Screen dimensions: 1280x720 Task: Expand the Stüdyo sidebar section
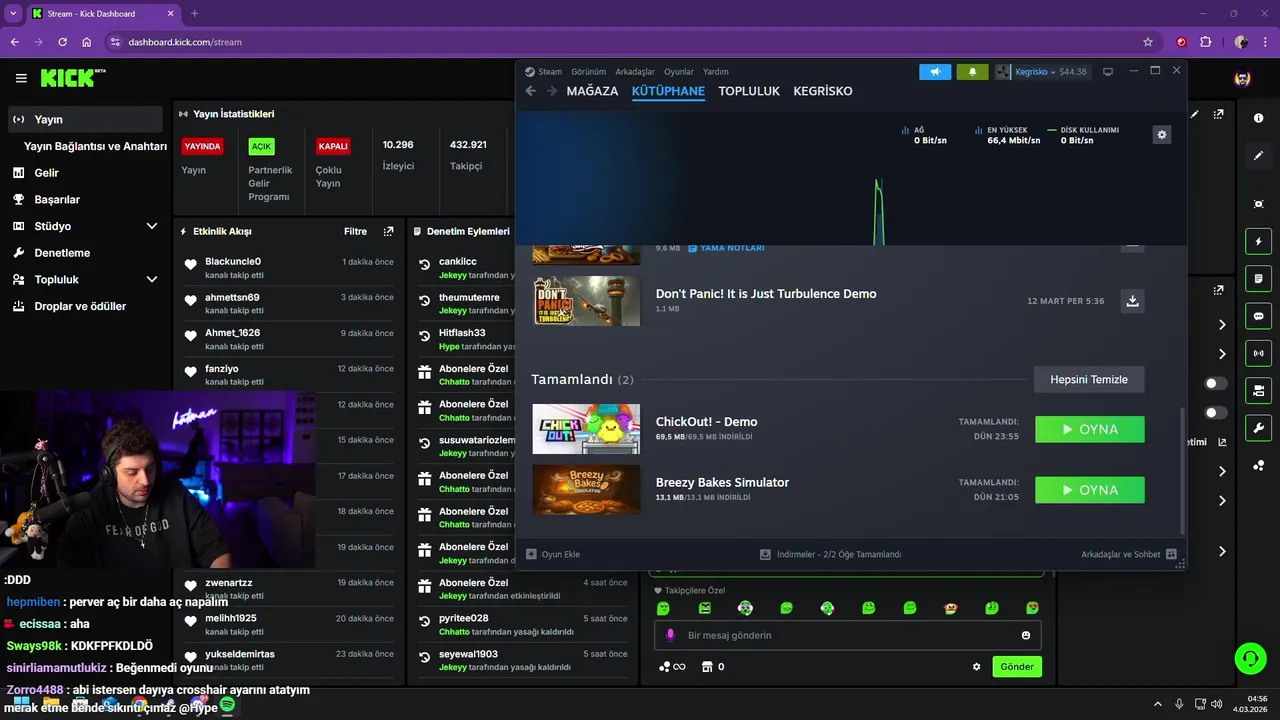(x=152, y=226)
